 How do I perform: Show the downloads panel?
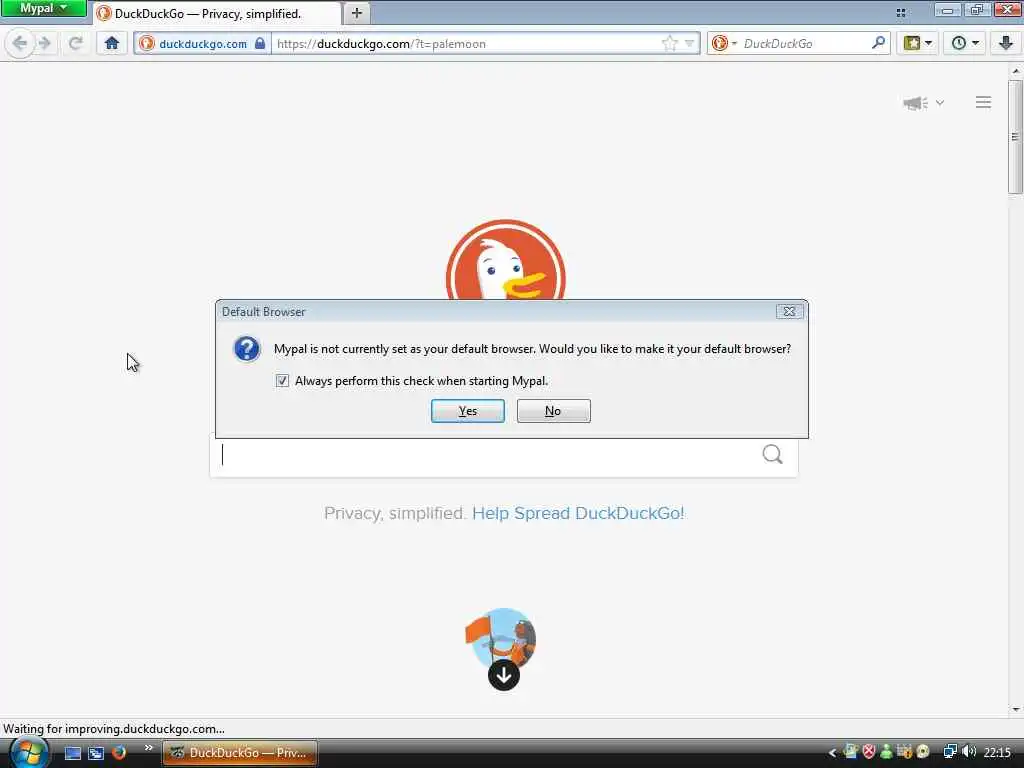(x=1005, y=44)
